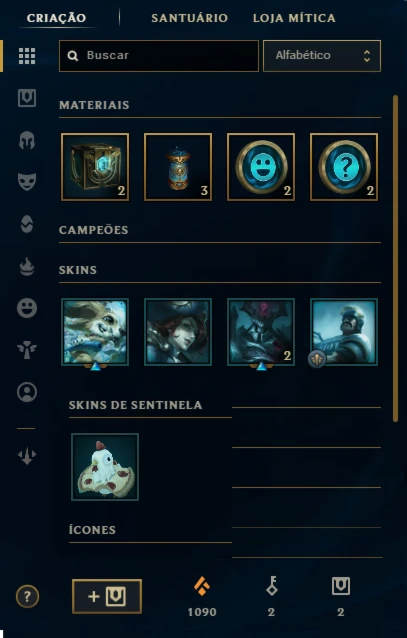Select the Hextech chest material
407x638 pixels.
coord(95,167)
